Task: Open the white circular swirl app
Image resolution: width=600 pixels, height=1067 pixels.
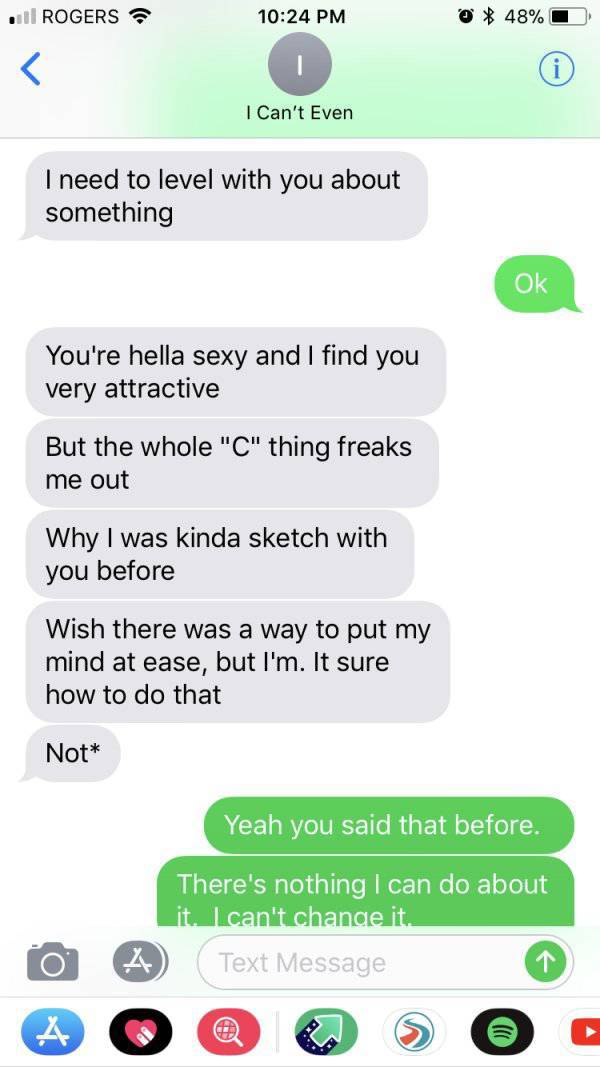Action: point(414,1032)
